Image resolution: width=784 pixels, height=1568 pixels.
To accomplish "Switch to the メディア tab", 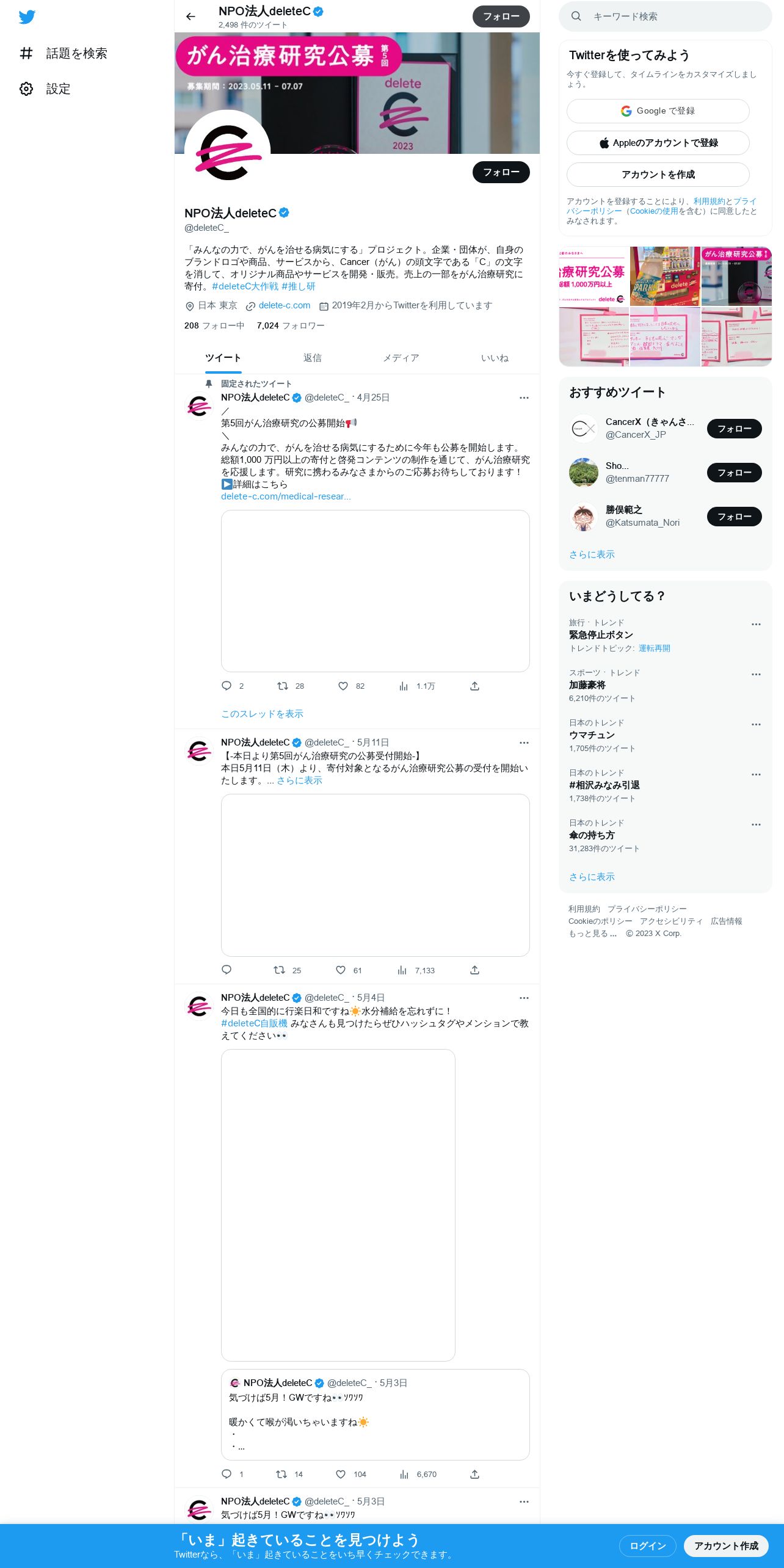I will (401, 358).
